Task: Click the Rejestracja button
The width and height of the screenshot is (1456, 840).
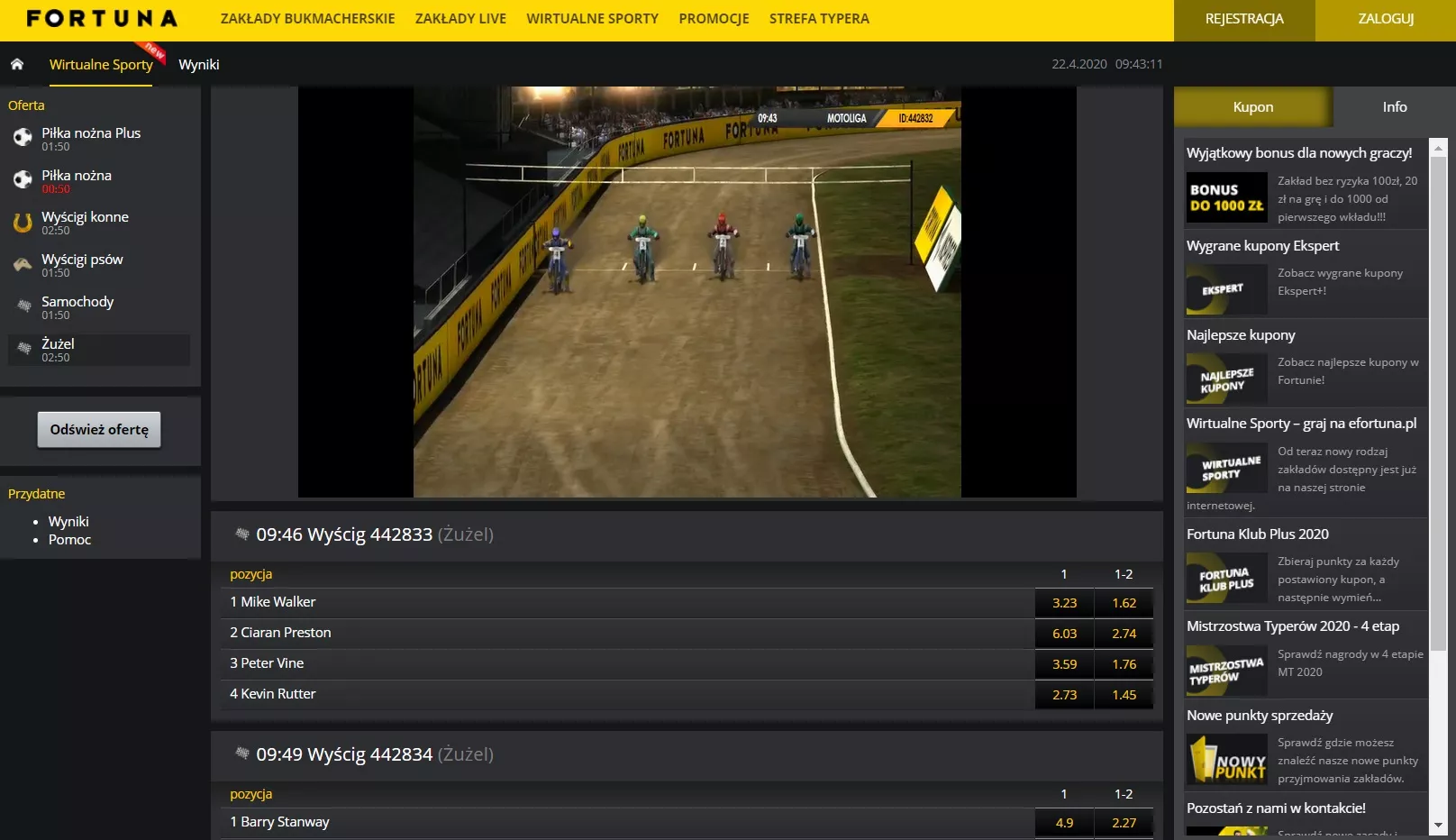Action: [x=1243, y=19]
